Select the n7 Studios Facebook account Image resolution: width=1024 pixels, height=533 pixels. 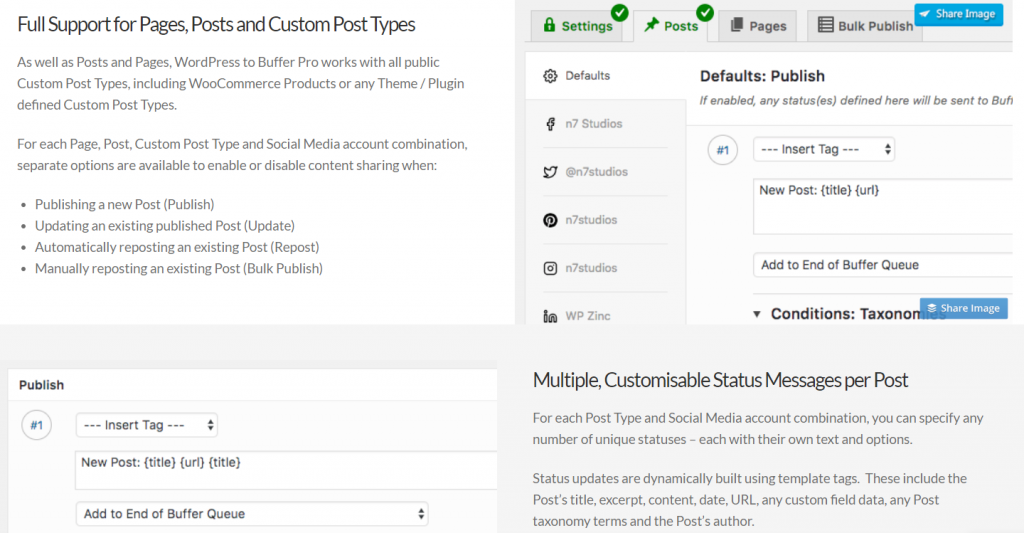605,123
